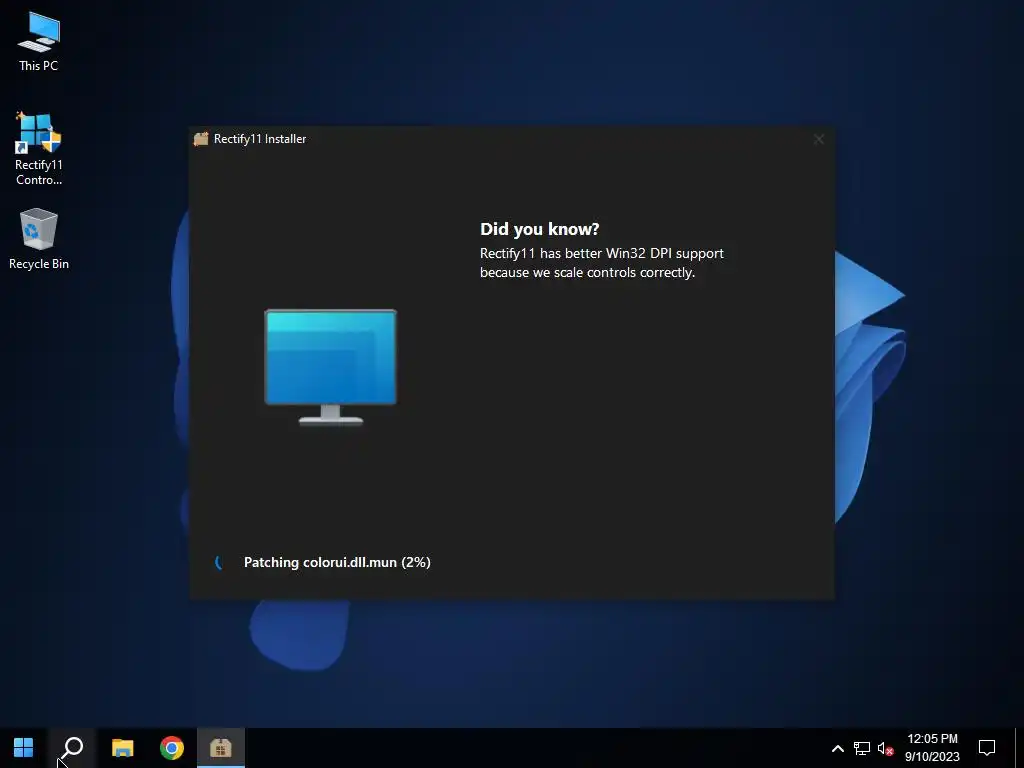Image resolution: width=1024 pixels, height=768 pixels.
Task: Open taskbar Search magnifier
Action: coord(72,748)
